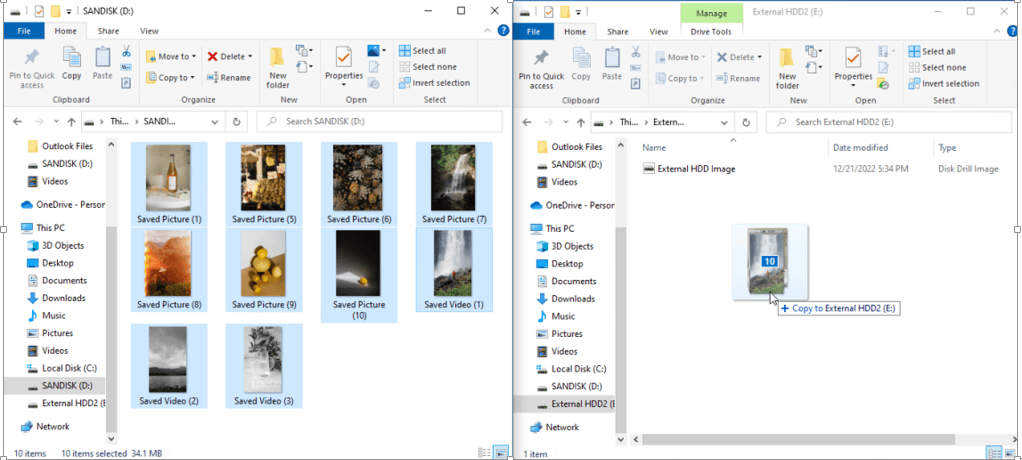Click Search External HDD2 (E:) field
The image size is (1022, 460).
pos(891,122)
